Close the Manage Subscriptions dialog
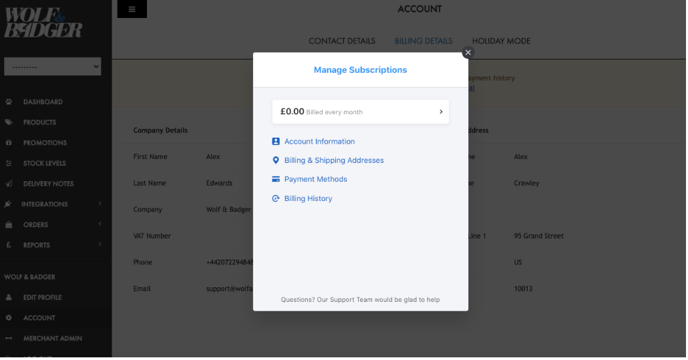The image size is (688, 360). (x=468, y=52)
